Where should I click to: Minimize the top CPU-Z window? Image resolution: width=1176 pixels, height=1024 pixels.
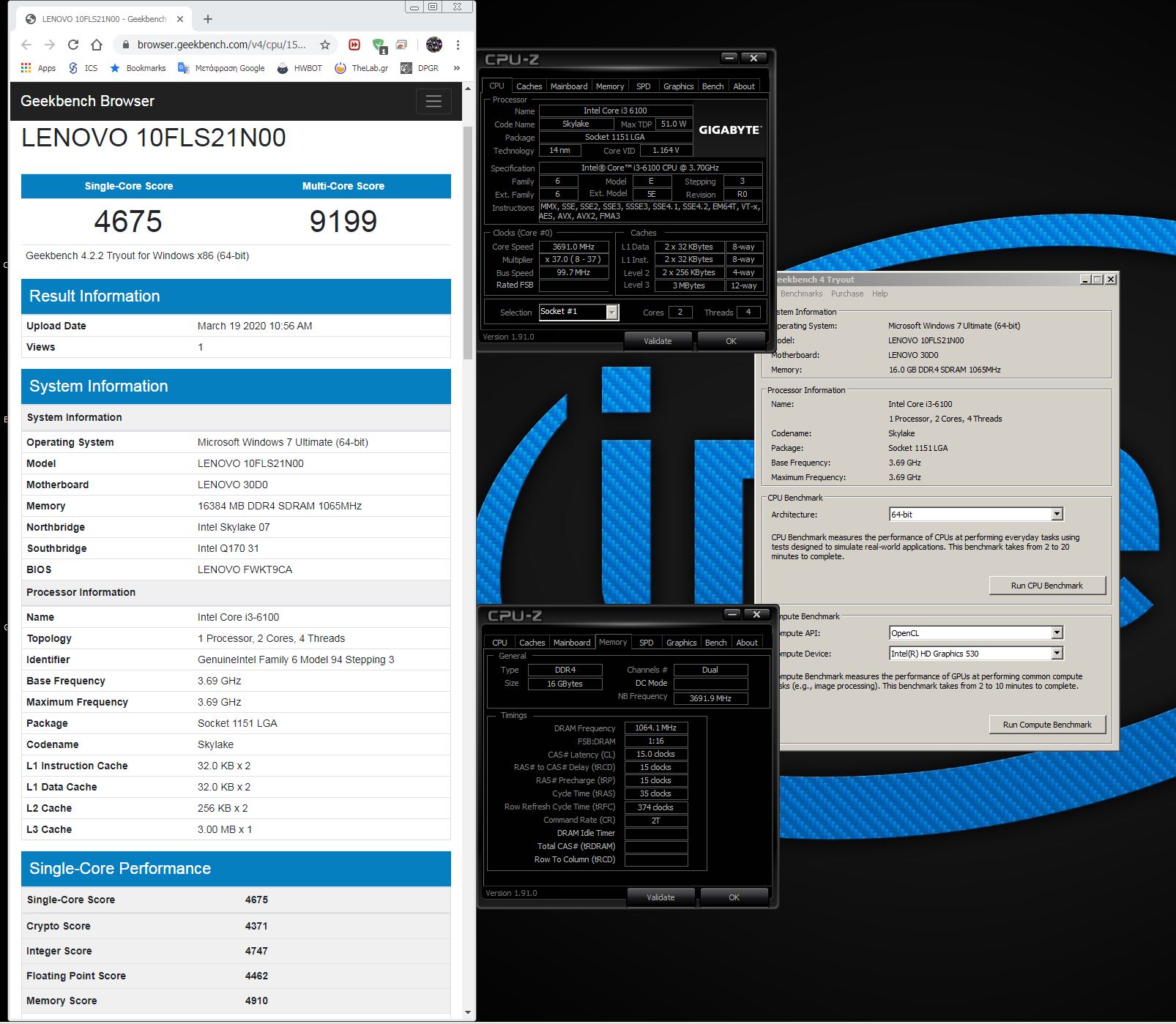[729, 58]
